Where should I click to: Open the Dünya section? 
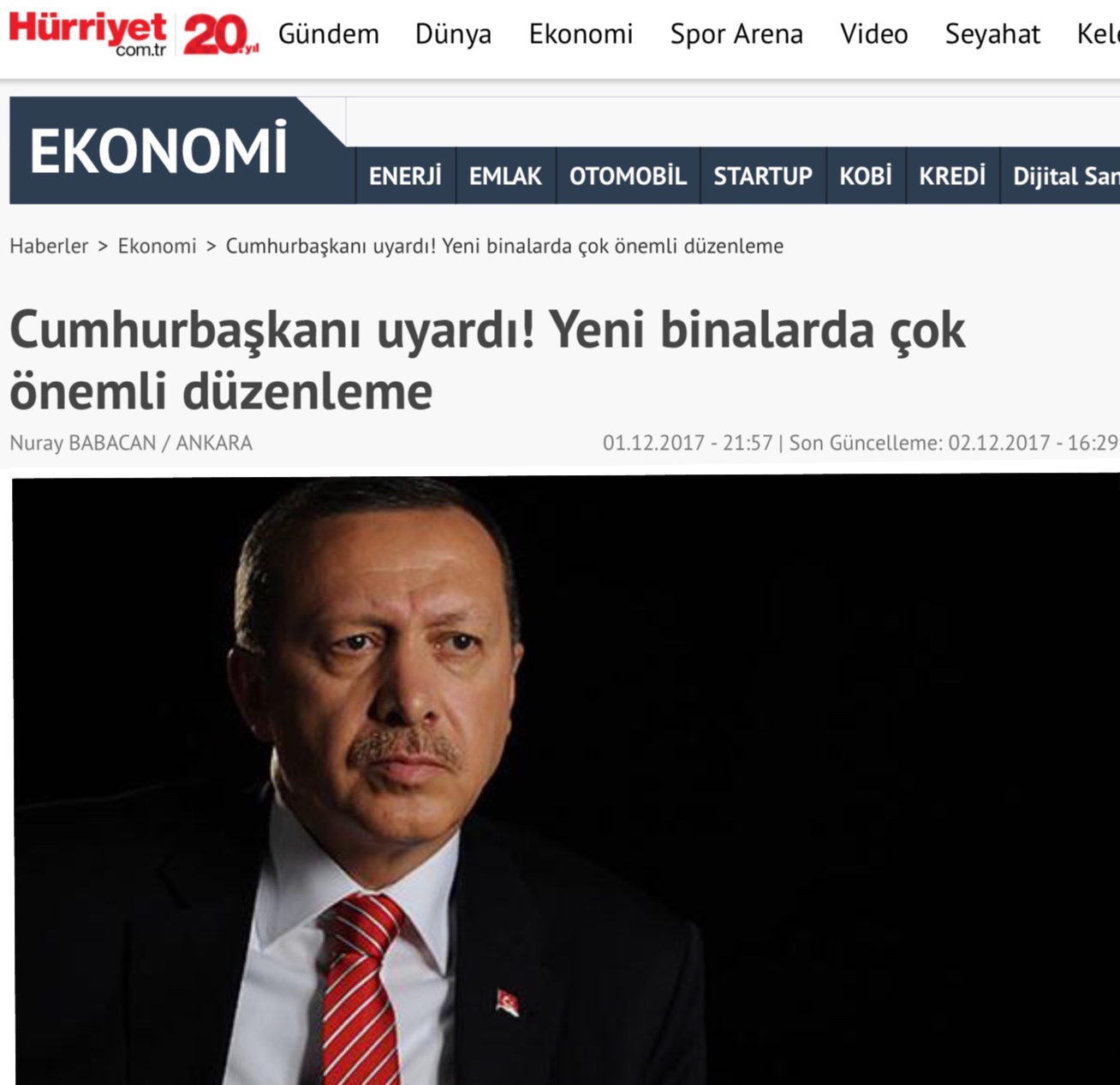453,34
